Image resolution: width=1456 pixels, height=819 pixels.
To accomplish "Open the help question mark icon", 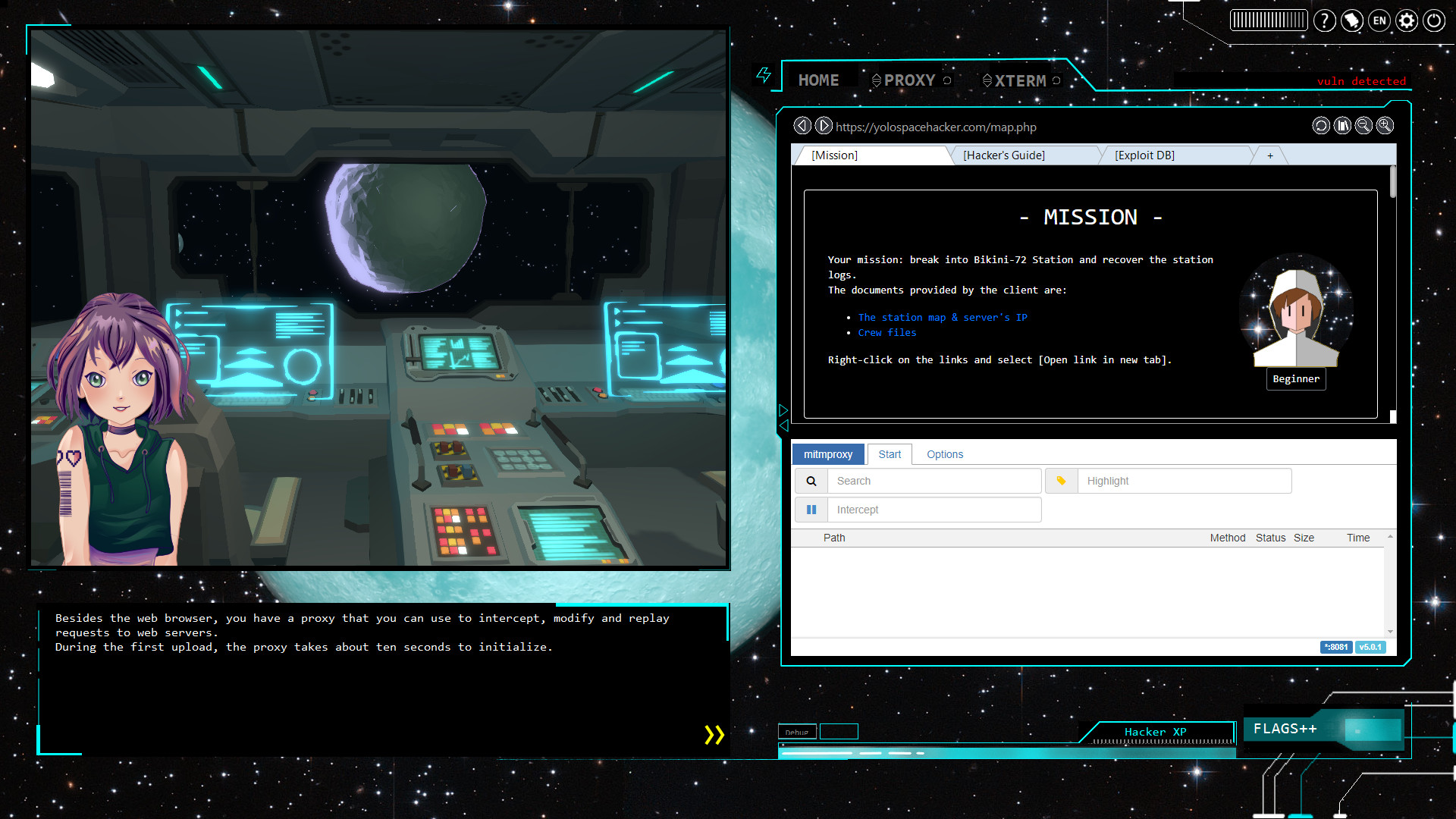I will pos(1325,20).
